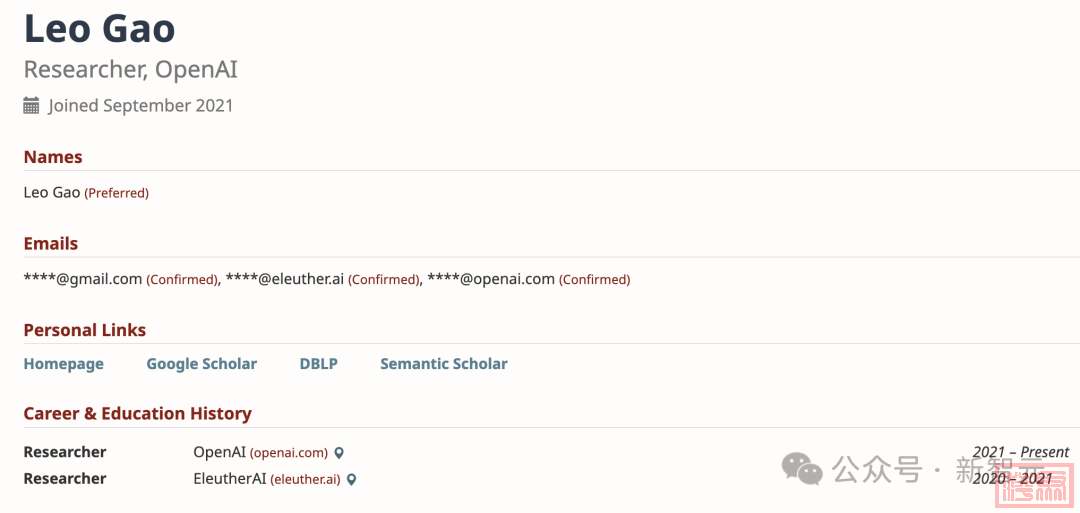Select the masked openai.com email address
This screenshot has width=1080, height=513.
(491, 279)
